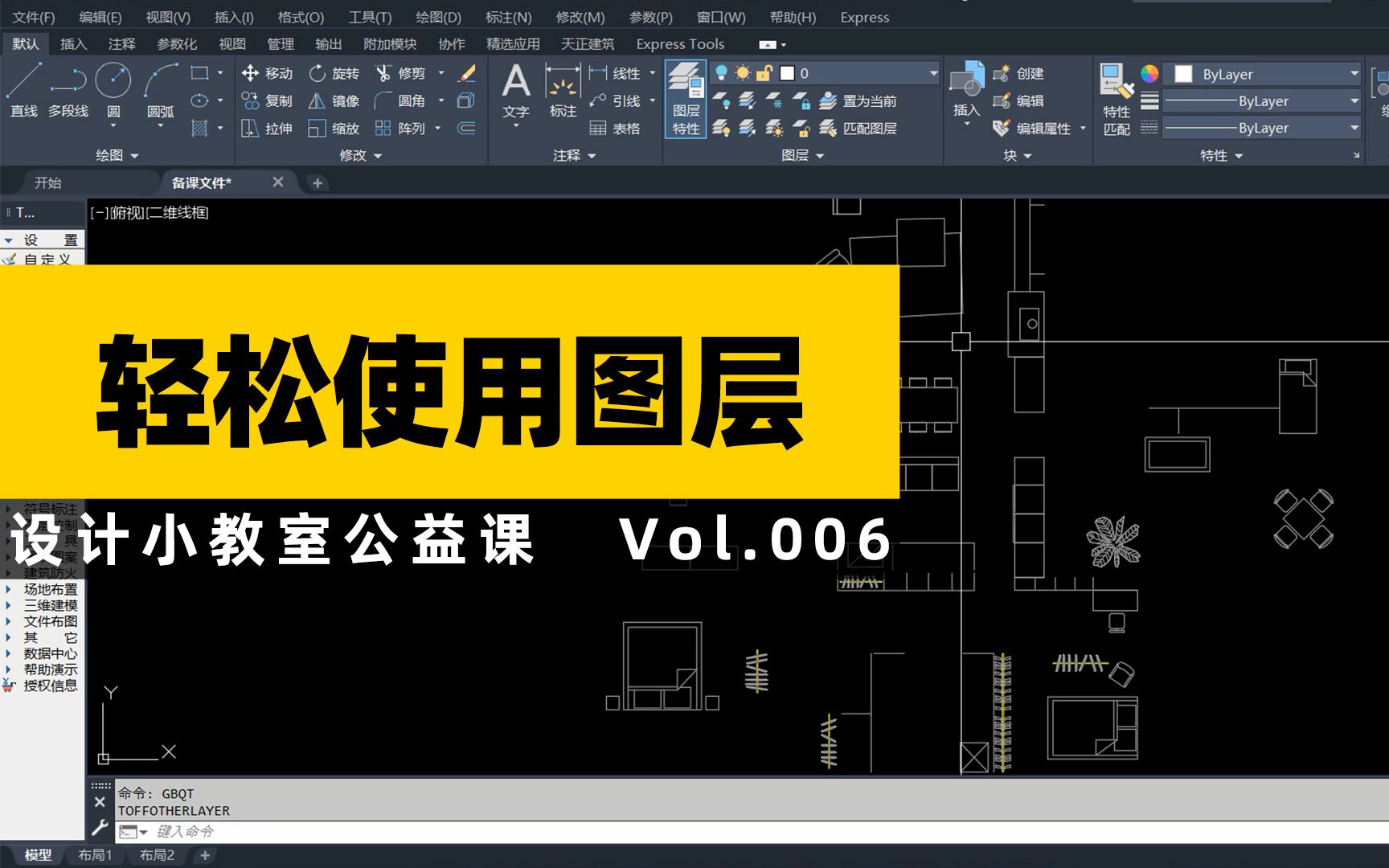Click the erase pencil-eraser icon

pyautogui.click(x=466, y=73)
